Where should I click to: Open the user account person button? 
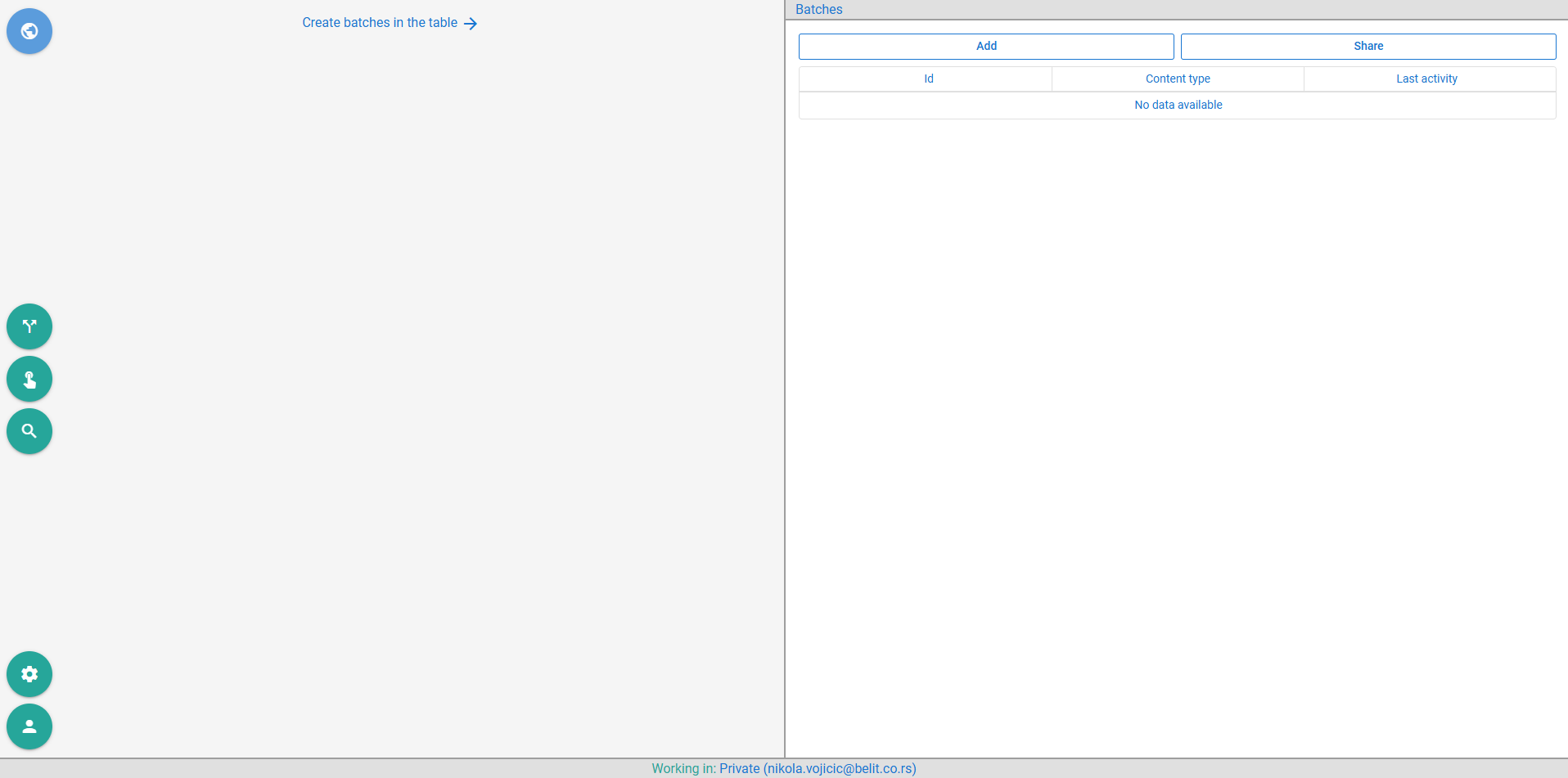(29, 726)
